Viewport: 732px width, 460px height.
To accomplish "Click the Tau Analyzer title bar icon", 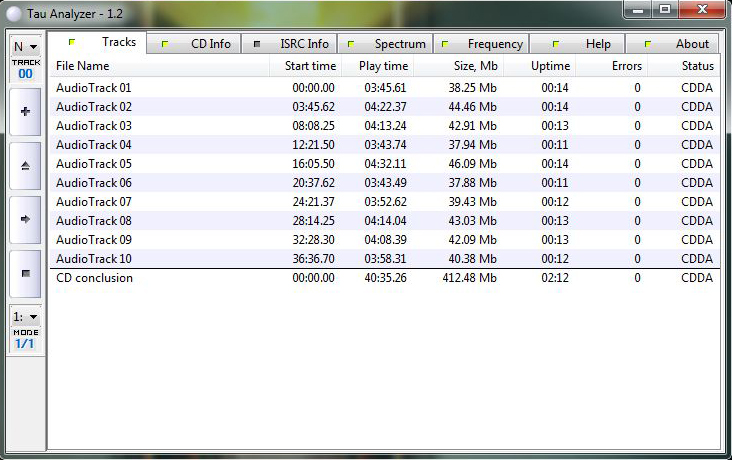I will pos(12,11).
